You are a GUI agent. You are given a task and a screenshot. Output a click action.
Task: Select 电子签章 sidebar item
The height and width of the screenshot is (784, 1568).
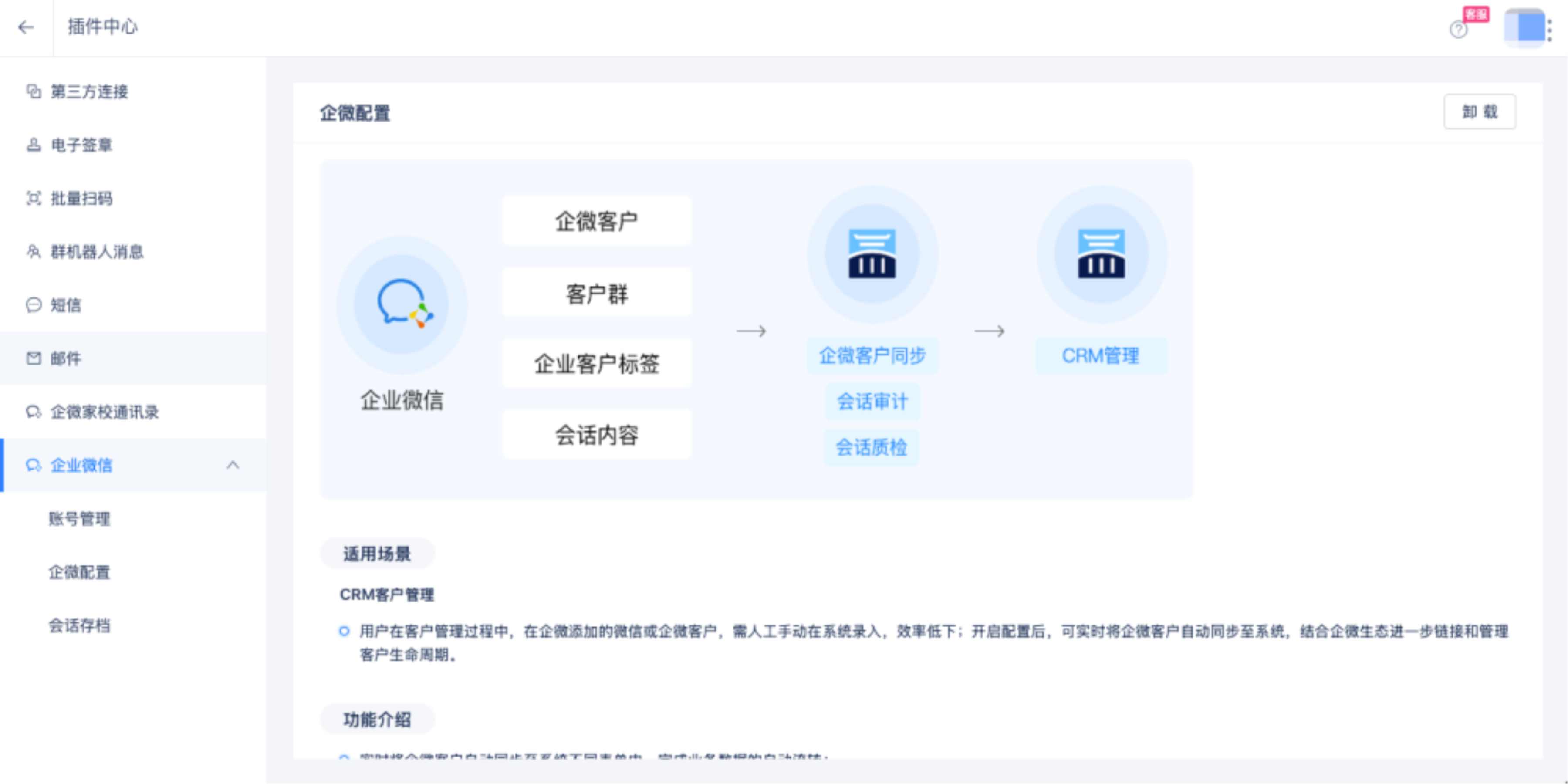[x=81, y=145]
